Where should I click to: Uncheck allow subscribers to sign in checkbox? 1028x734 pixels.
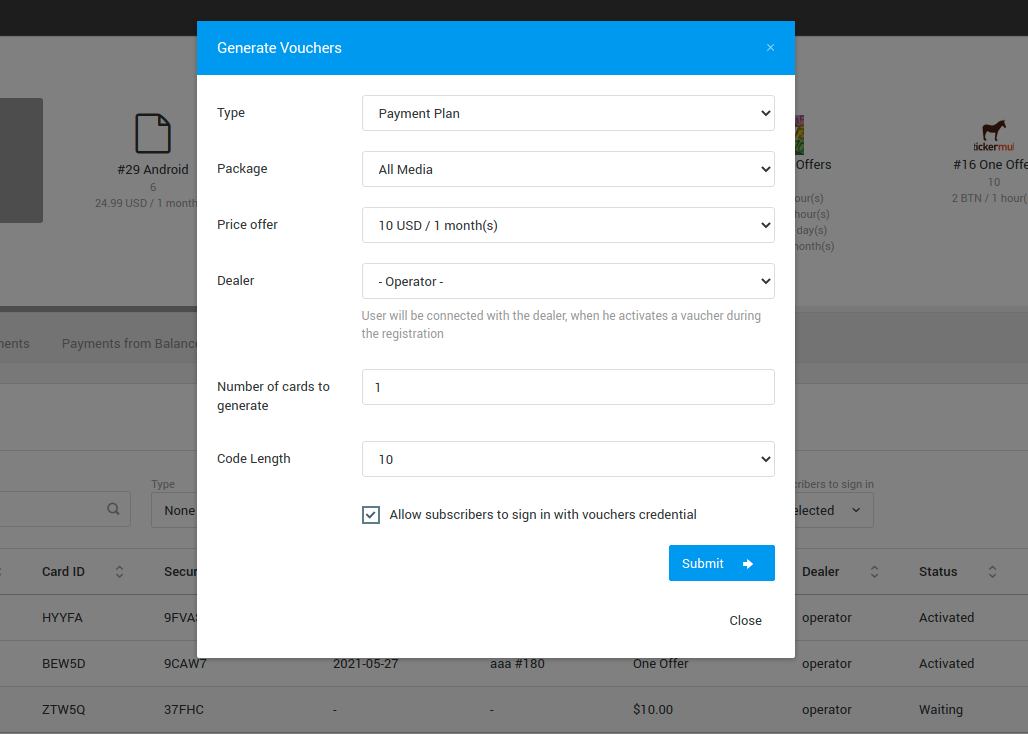point(371,515)
